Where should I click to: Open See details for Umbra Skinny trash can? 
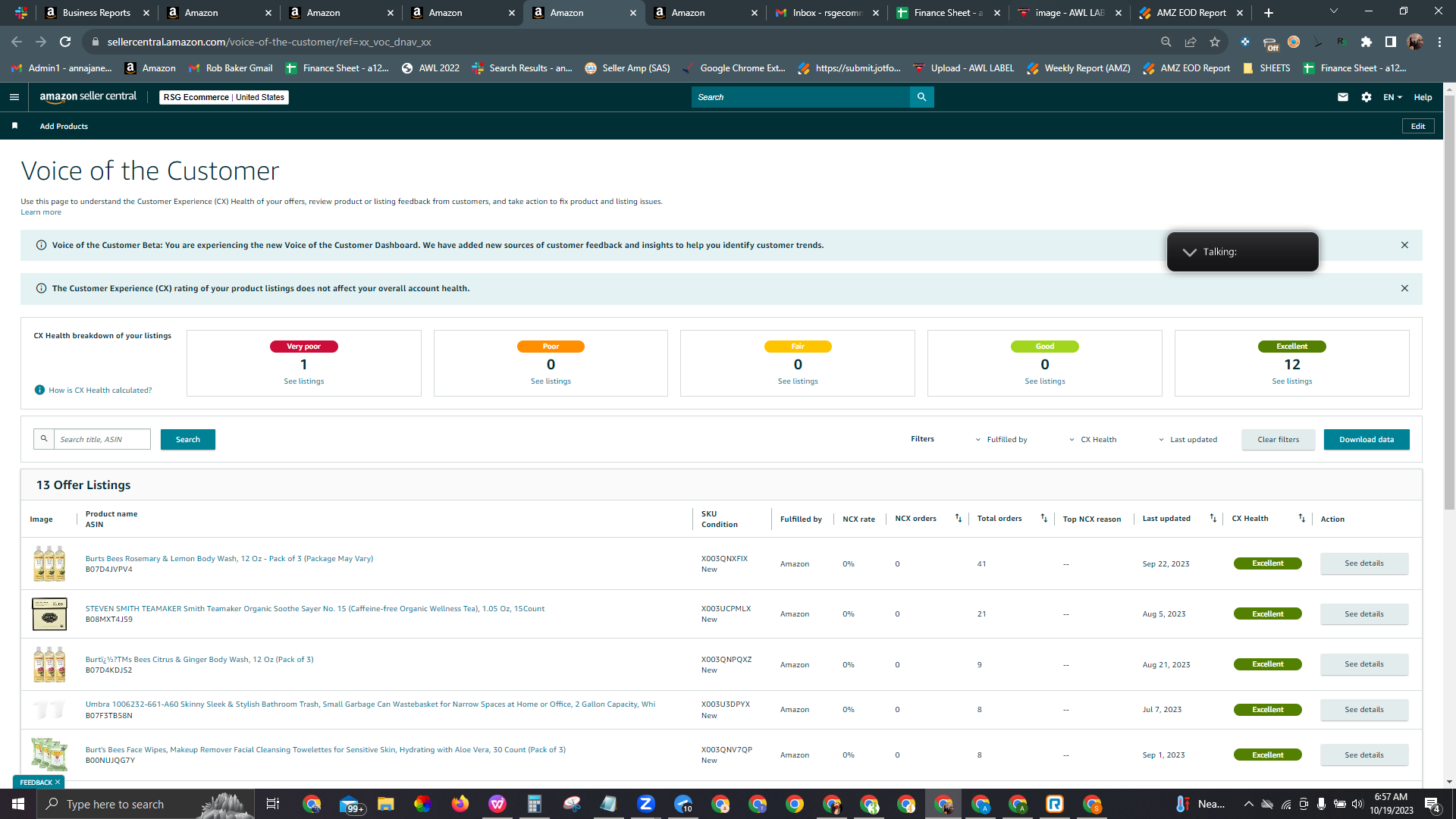click(1364, 710)
